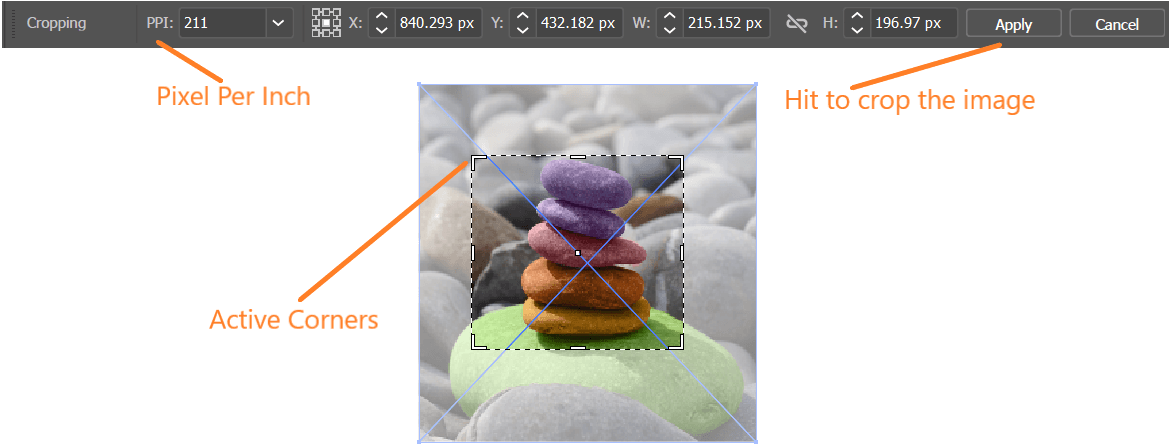Screen dimensions: 1172x445
Task: Increase the H height with up arrow
Action: (857, 16)
